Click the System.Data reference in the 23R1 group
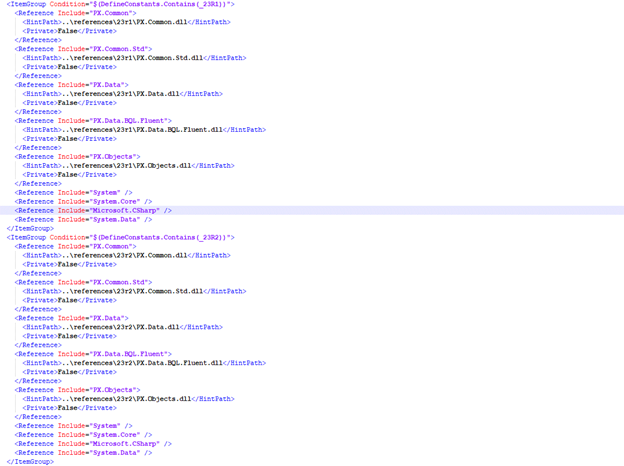This screenshot has height=466, width=624. (x=84, y=220)
